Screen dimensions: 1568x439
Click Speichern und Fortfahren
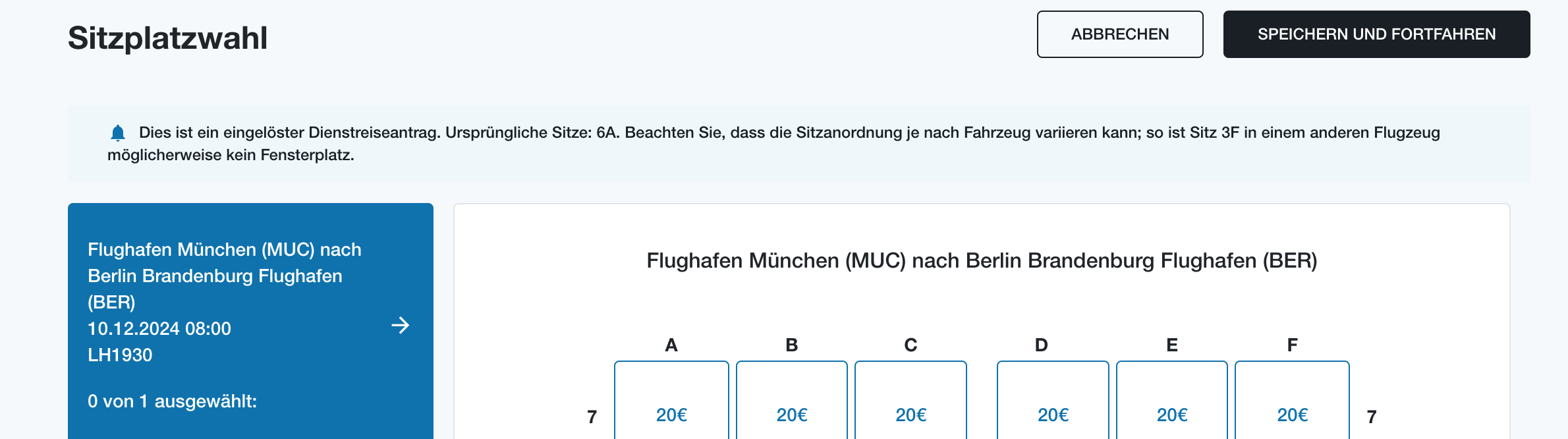click(1376, 34)
